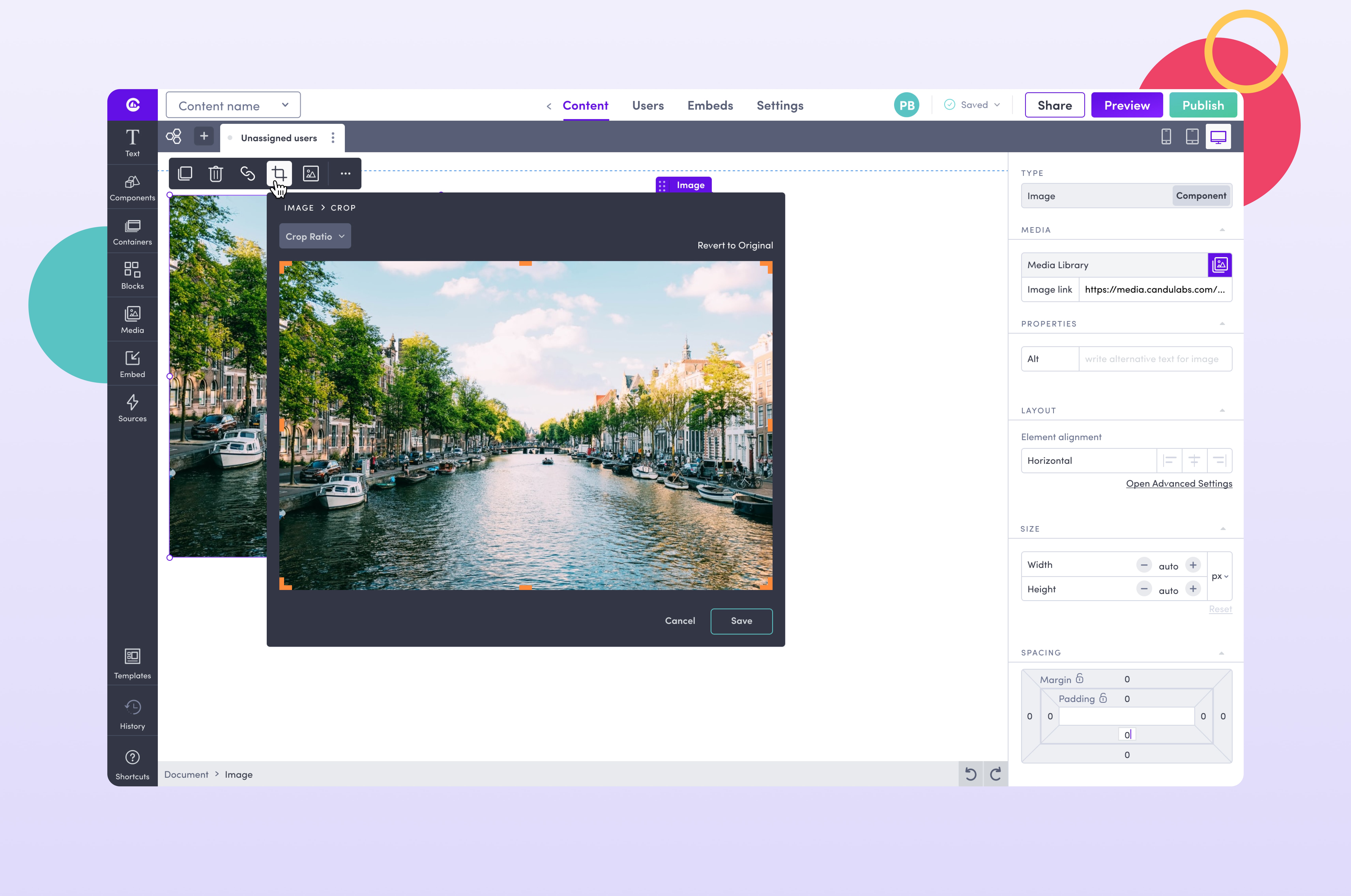Open Unassigned users tab options menu

point(333,138)
